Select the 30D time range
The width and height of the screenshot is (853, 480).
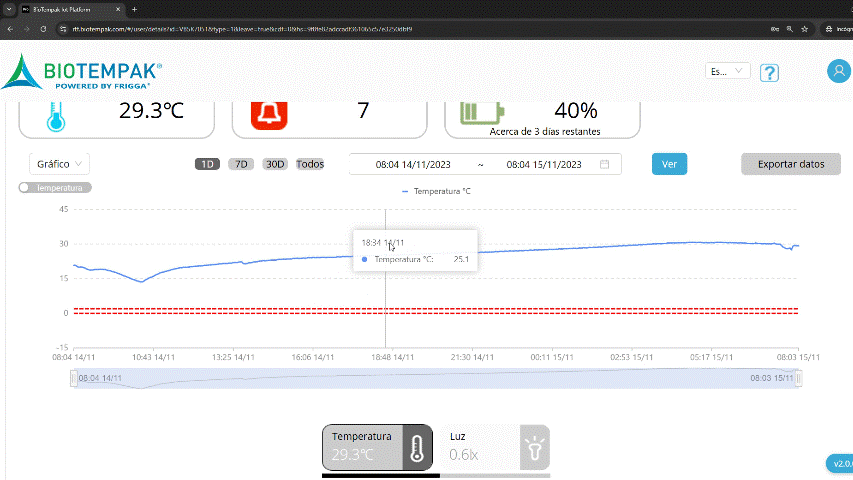[275, 164]
